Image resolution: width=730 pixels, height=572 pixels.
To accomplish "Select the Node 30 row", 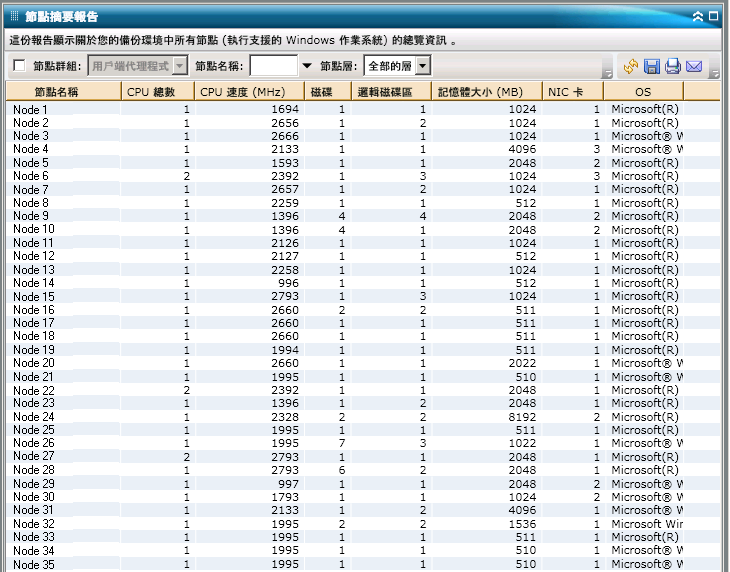I will (363, 497).
